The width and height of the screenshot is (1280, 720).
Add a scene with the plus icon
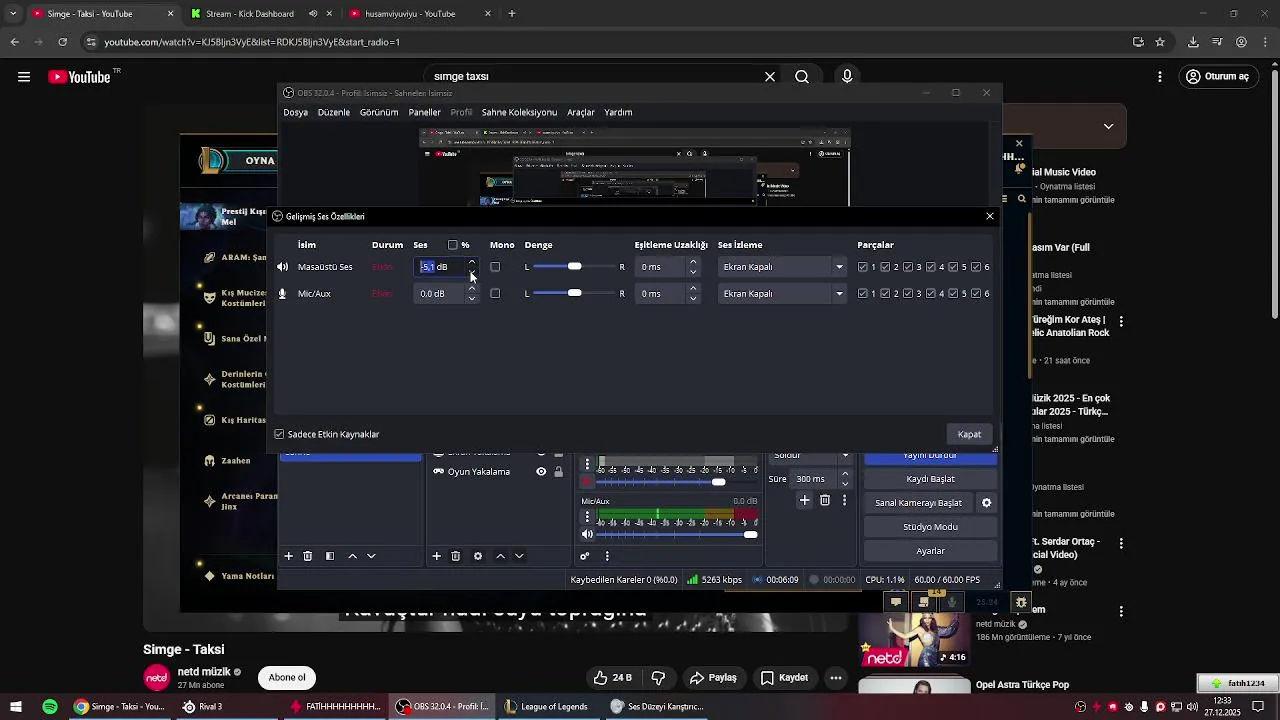[x=288, y=556]
